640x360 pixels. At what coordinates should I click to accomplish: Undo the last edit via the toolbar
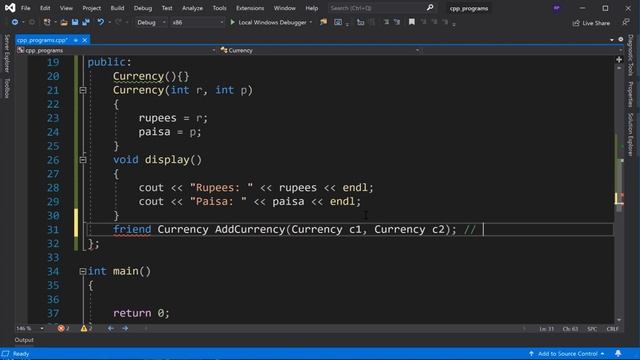tap(100, 22)
